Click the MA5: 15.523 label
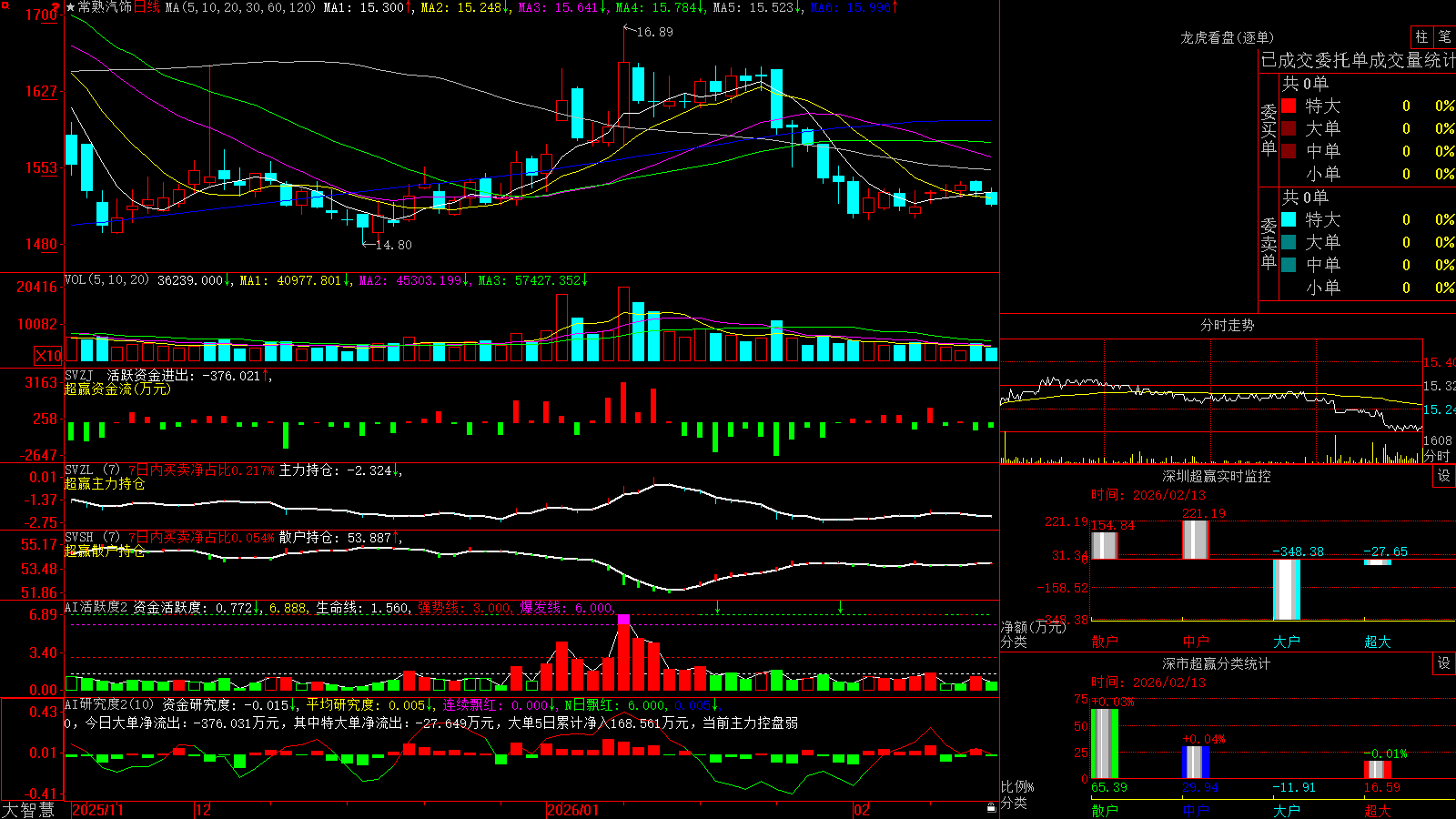The height and width of the screenshot is (819, 1456). click(x=758, y=7)
